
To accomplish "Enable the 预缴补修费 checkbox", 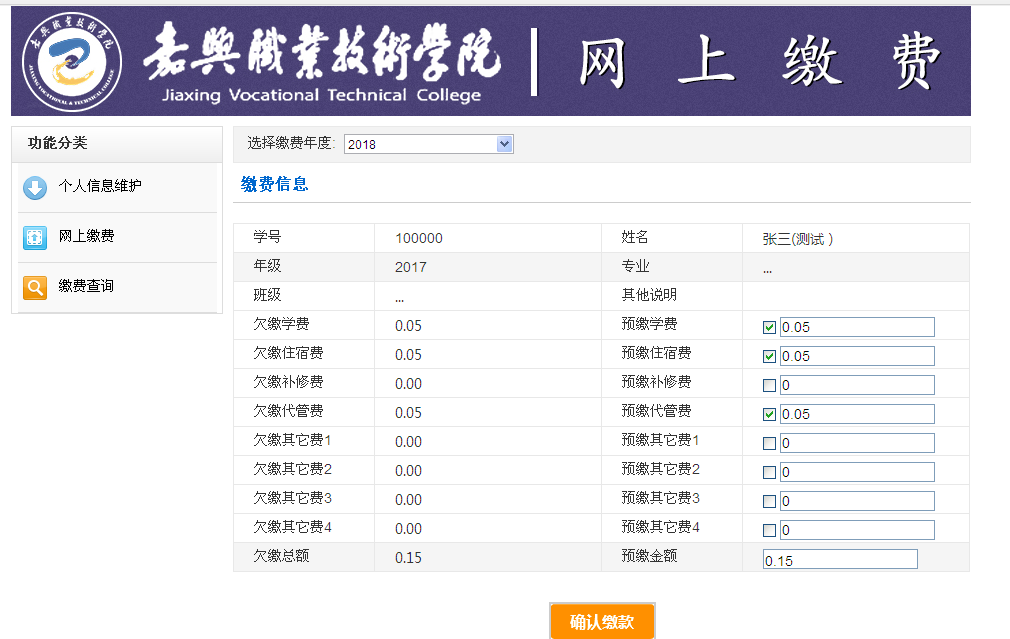I will click(769, 385).
